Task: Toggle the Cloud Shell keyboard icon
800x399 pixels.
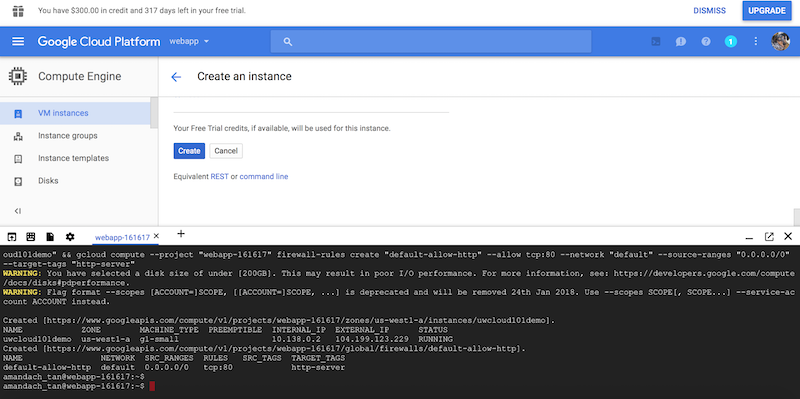Action: (31, 237)
